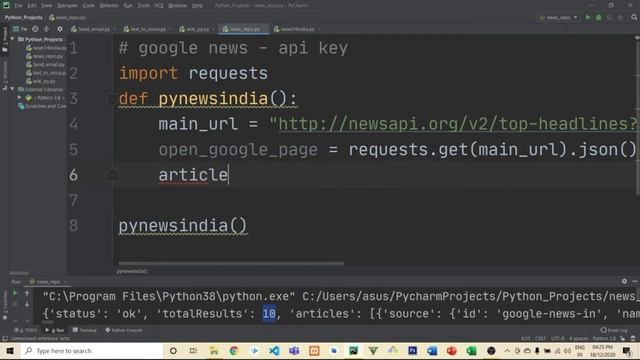This screenshot has height=360, width=640.
Task: Hide the Run panel with the minimize icon
Action: point(635,281)
